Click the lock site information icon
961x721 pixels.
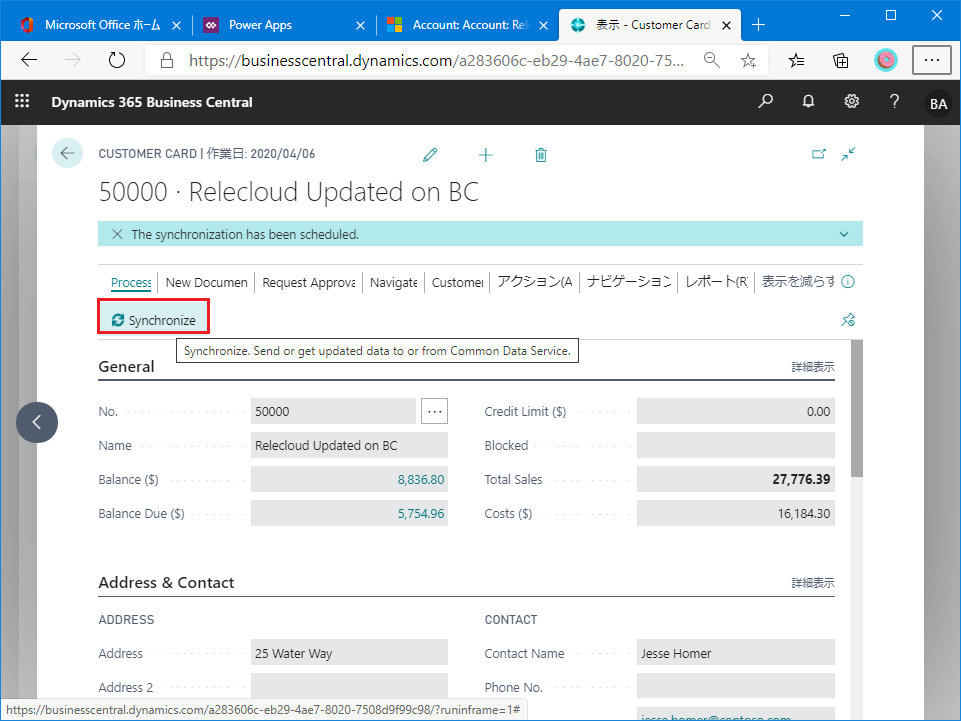pos(166,59)
